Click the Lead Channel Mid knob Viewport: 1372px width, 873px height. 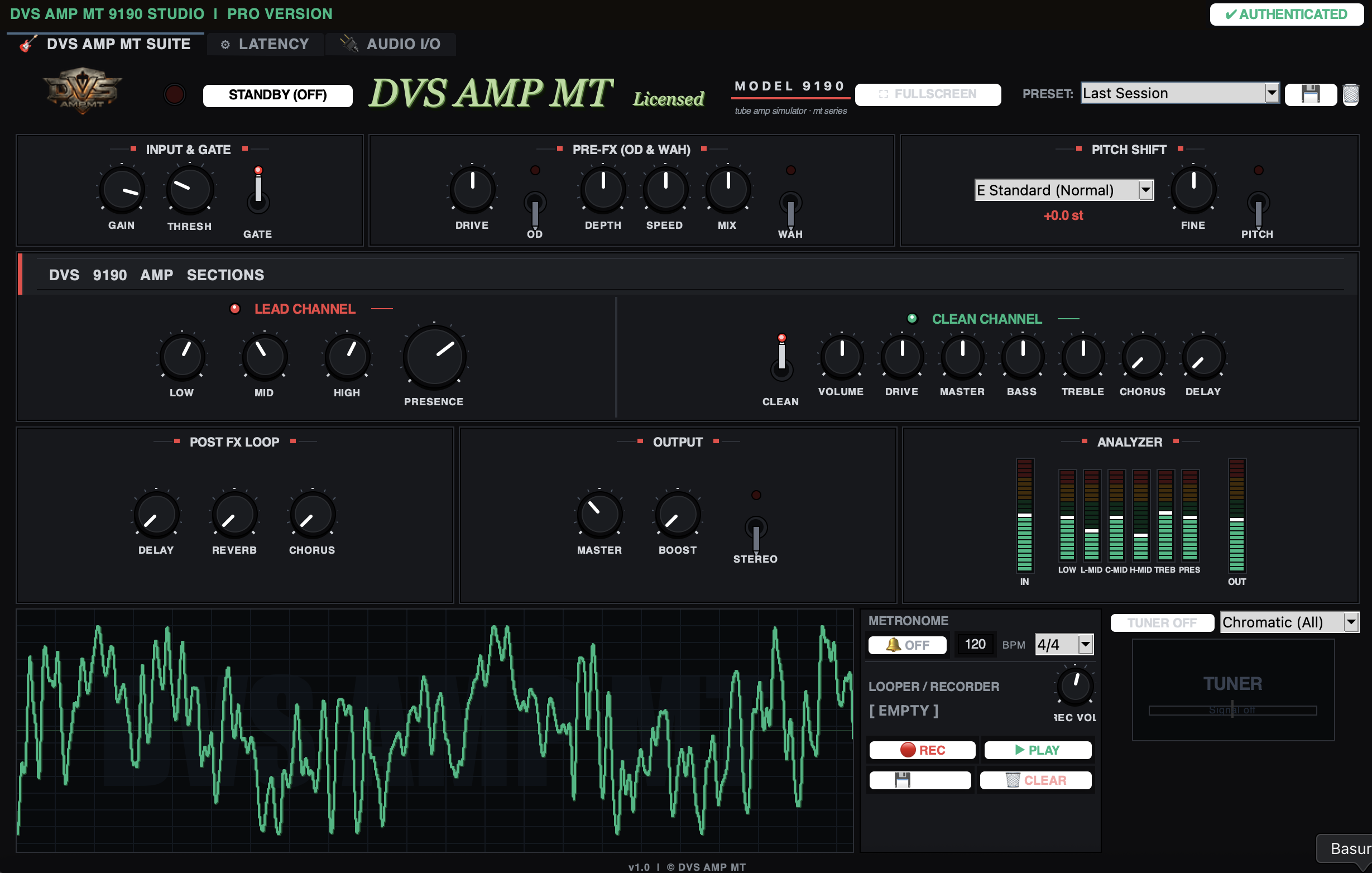(x=265, y=357)
